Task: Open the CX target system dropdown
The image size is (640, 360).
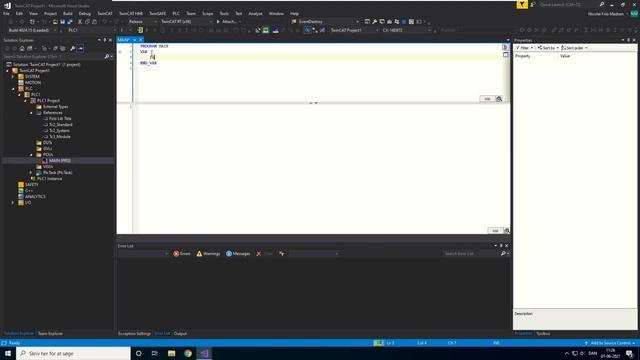Action: click(x=407, y=30)
